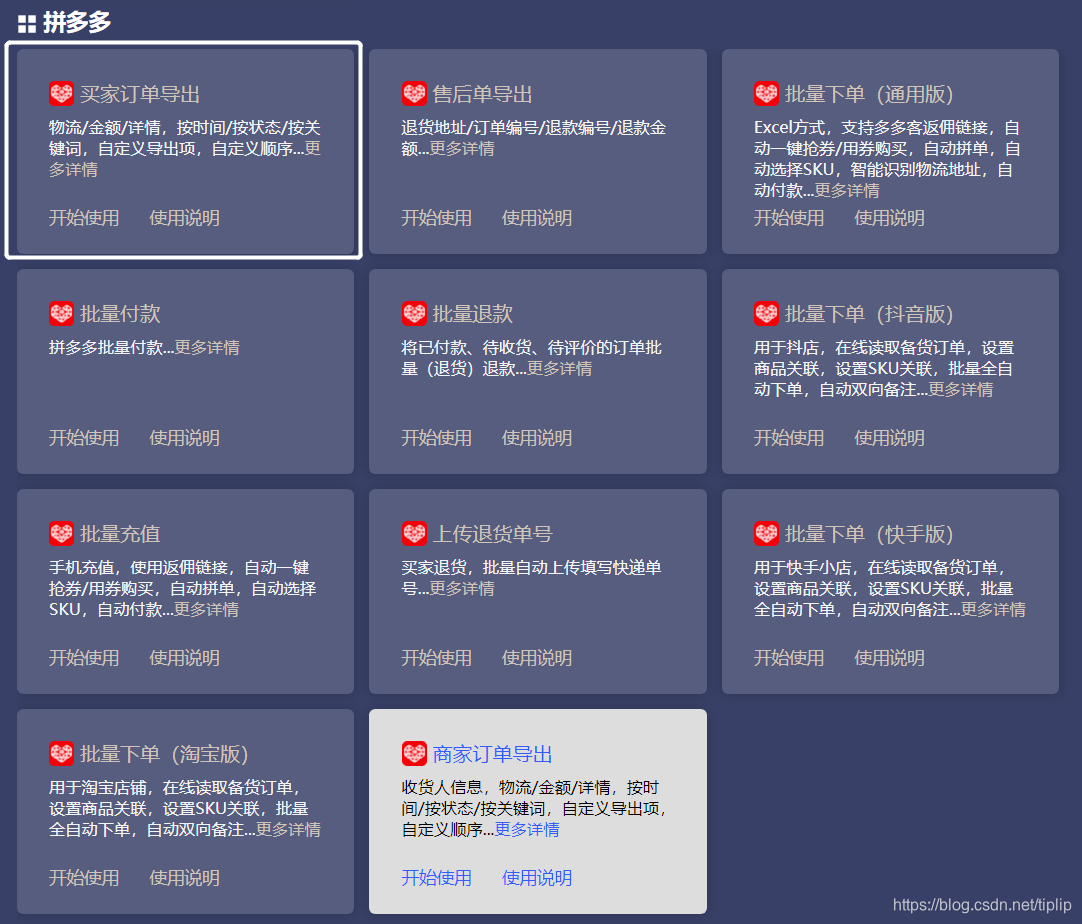Viewport: 1082px width, 924px height.
Task: Launch 批量付款 with 开始使用
Action: tap(84, 438)
